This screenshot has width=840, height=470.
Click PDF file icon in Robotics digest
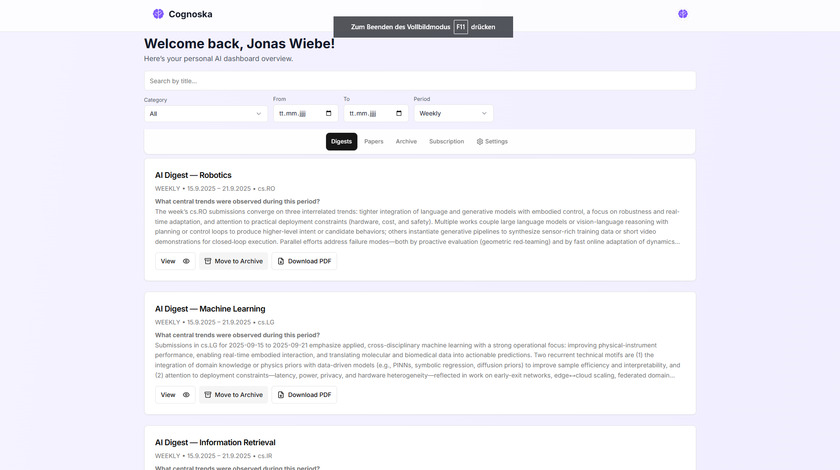pos(281,261)
